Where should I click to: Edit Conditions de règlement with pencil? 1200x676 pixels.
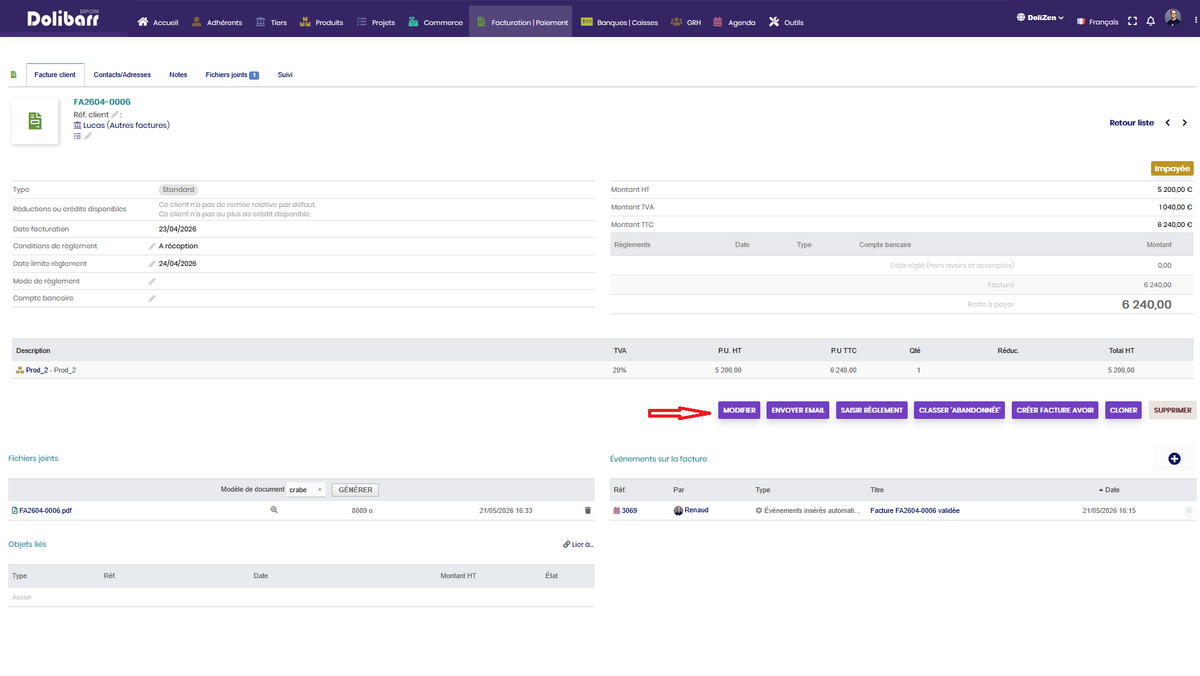click(152, 246)
